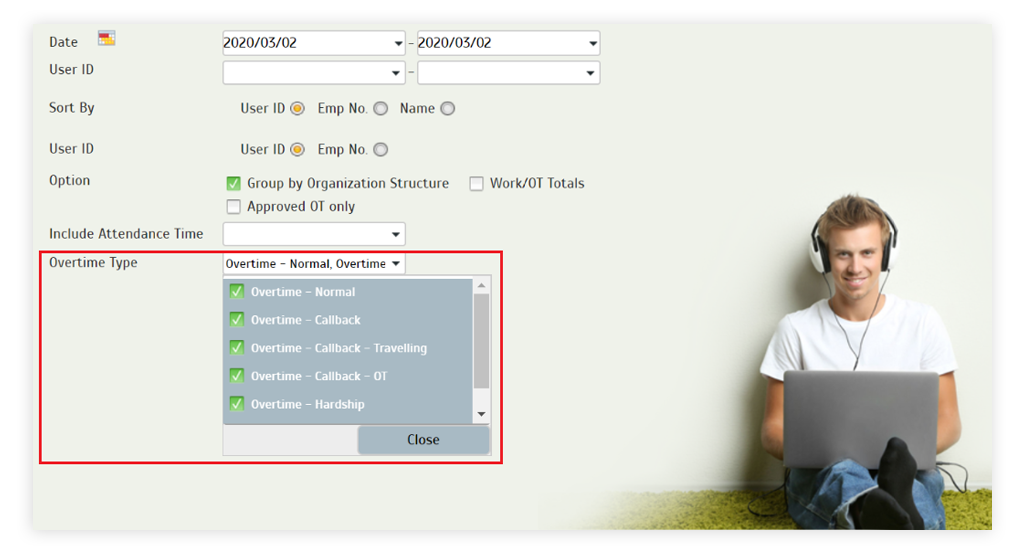Select Sort By User ID radio button
Screen dimensions: 1027x554
(x=297, y=109)
